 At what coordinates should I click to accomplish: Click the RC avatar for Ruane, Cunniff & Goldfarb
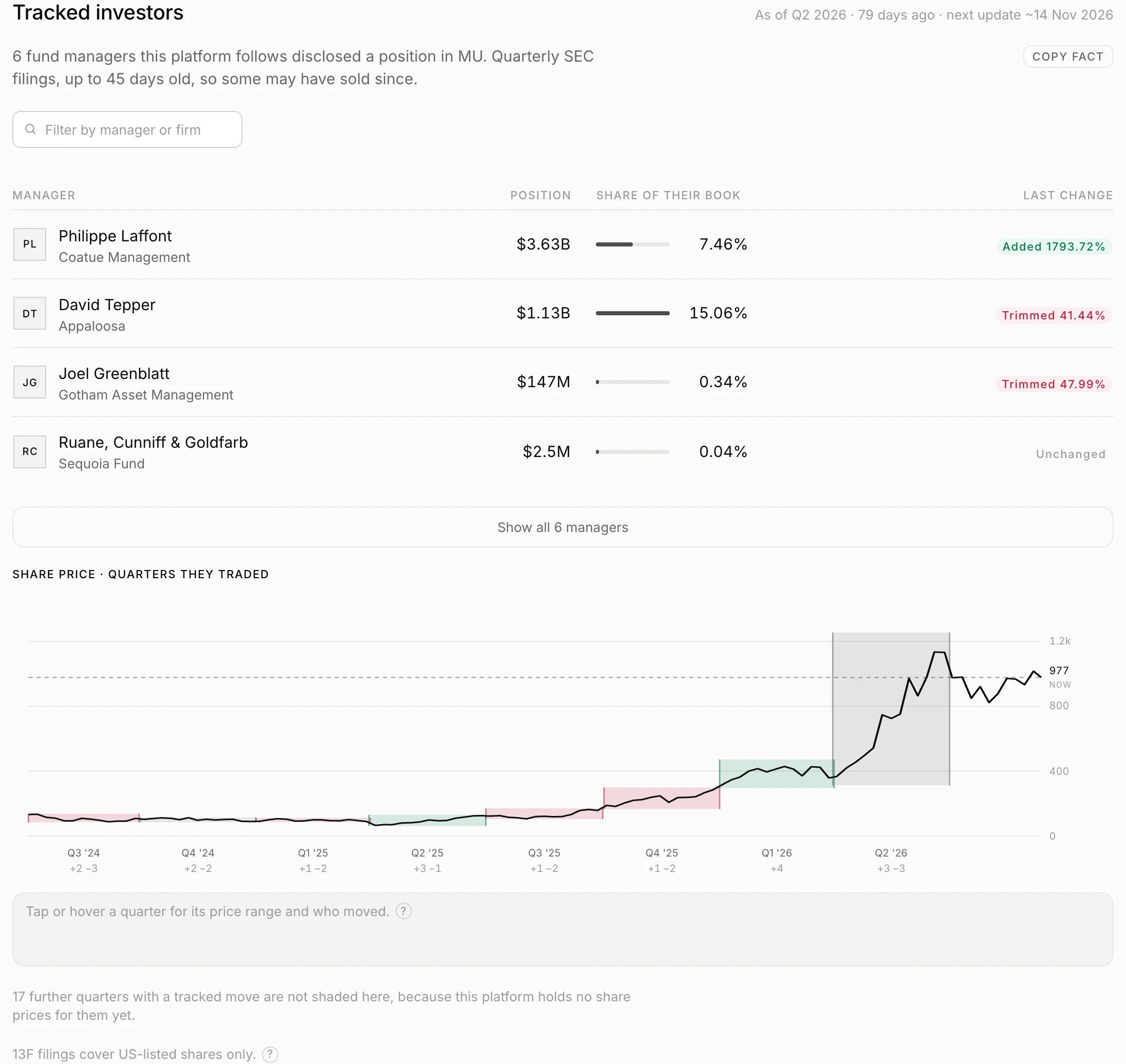[x=29, y=451]
